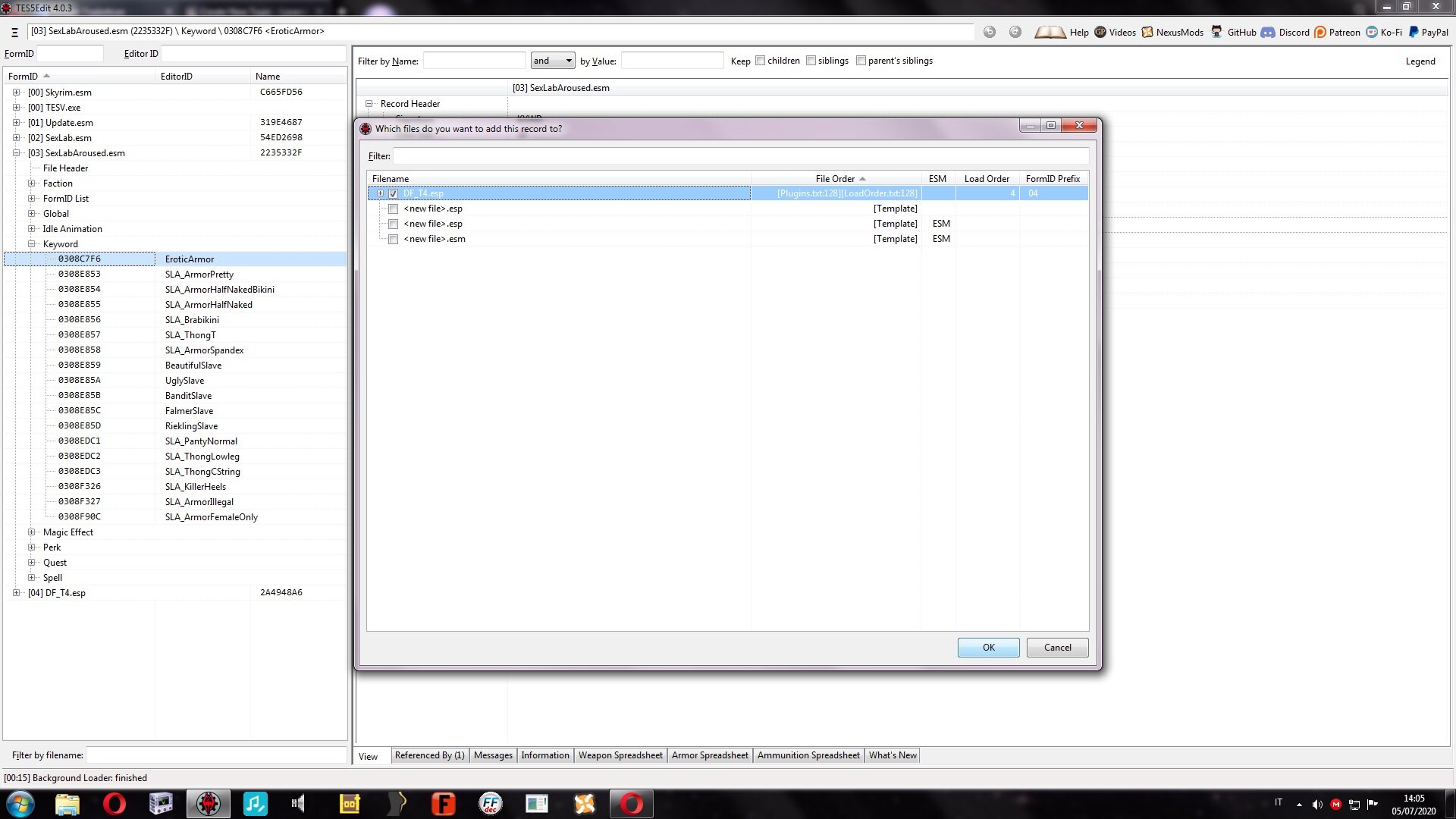Viewport: 1456px width, 819px height.
Task: Open the Videos link icon
Action: 1100,32
